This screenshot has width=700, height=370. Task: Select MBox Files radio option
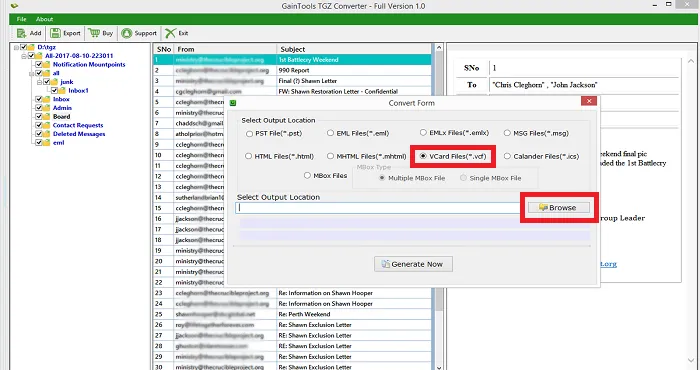pyautogui.click(x=307, y=176)
